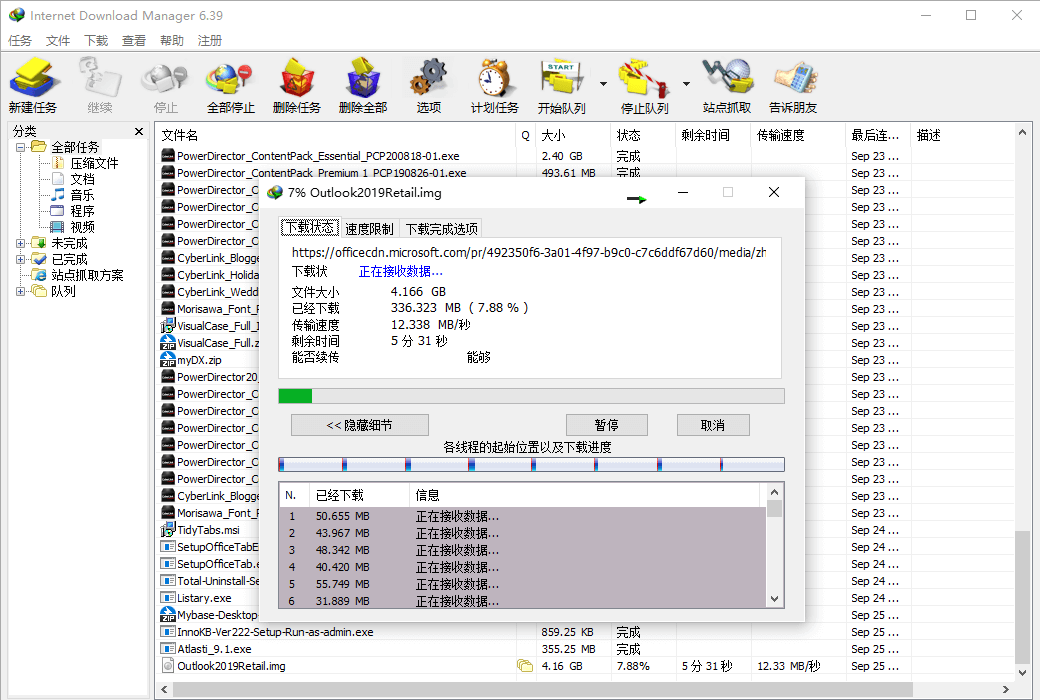The image size is (1040, 700).
Task: Open the 下载 menu
Action: 96,40
